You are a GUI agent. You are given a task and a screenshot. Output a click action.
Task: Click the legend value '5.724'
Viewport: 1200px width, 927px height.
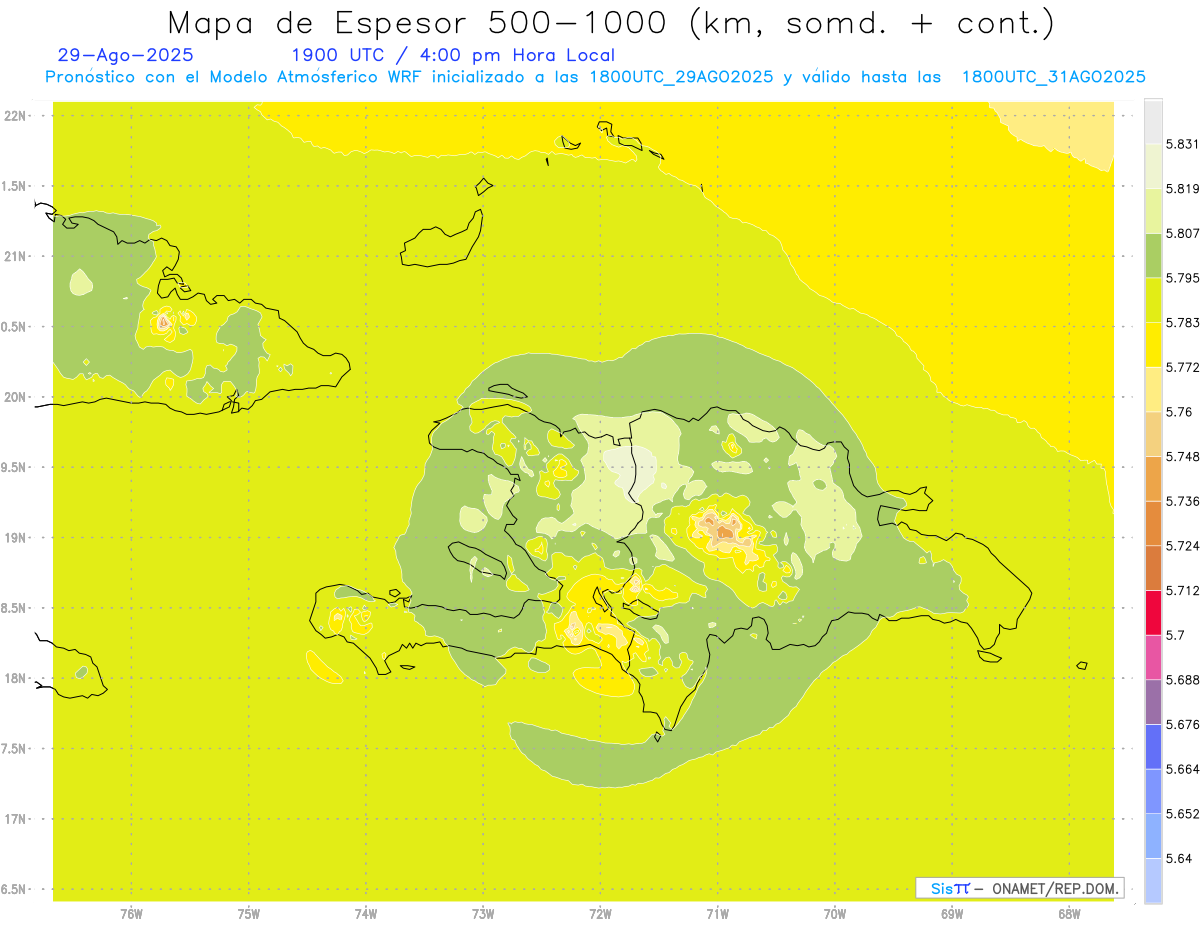click(x=1182, y=546)
